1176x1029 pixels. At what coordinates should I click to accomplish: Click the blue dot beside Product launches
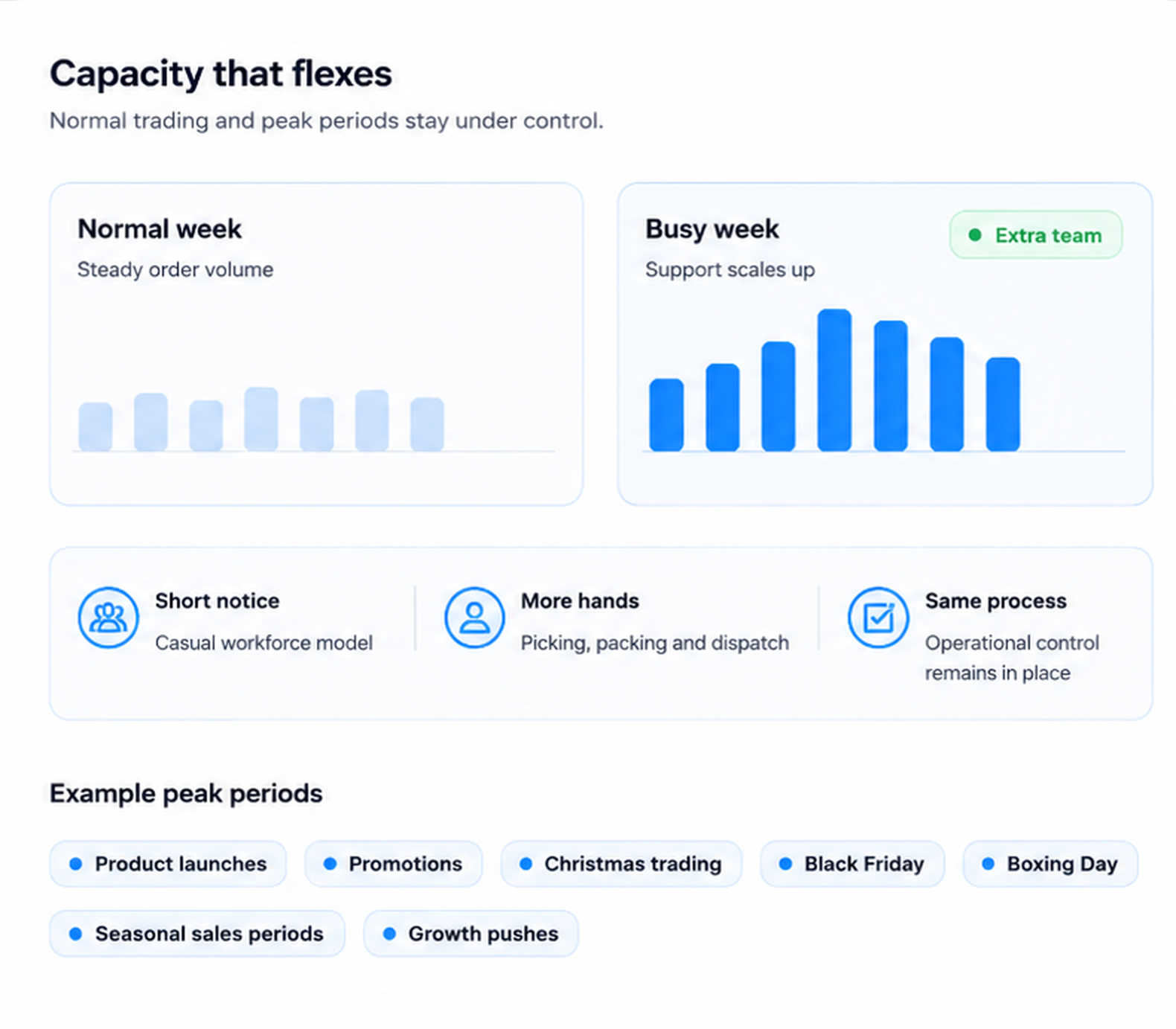[x=75, y=864]
